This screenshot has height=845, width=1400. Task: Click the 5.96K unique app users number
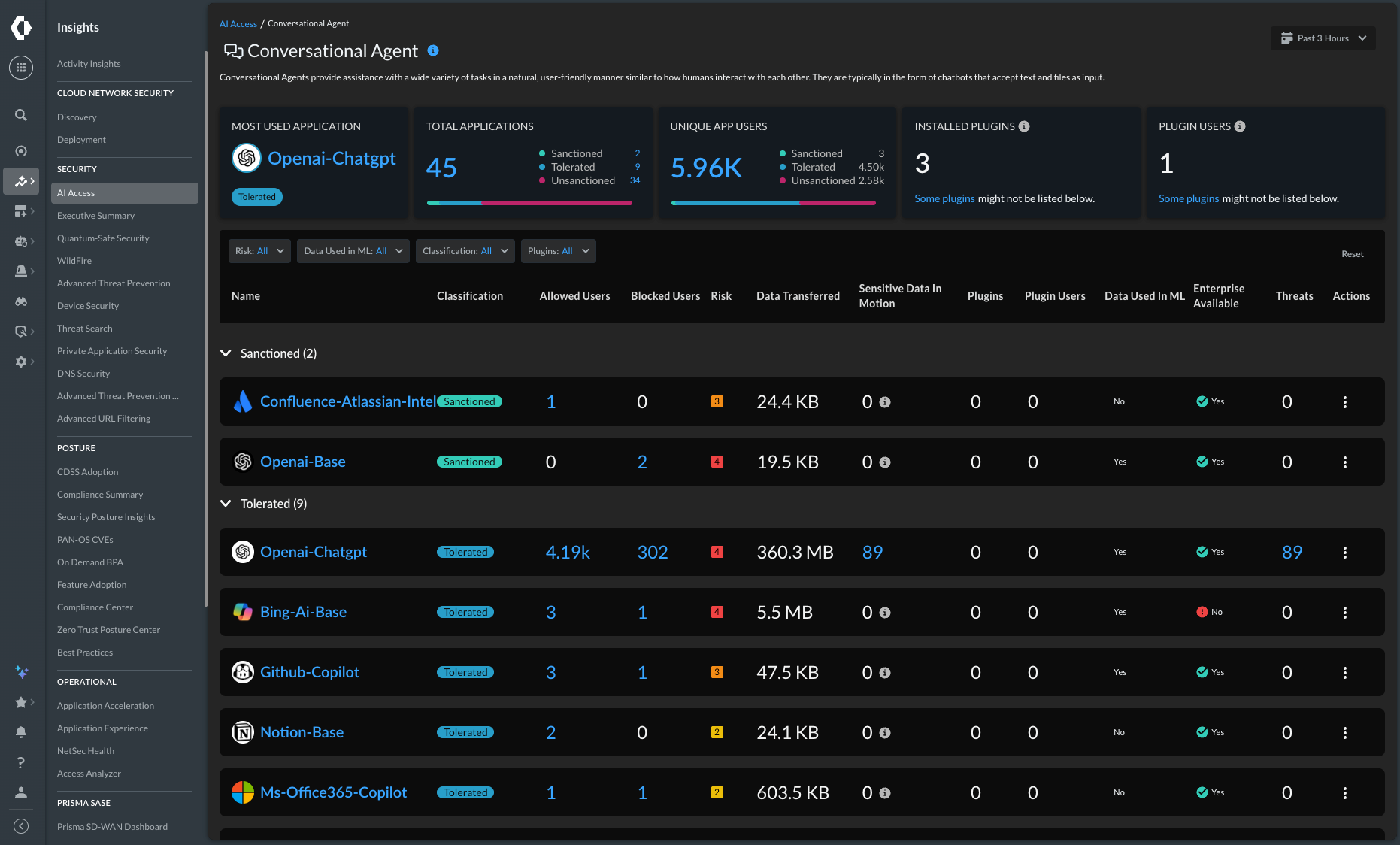click(706, 168)
